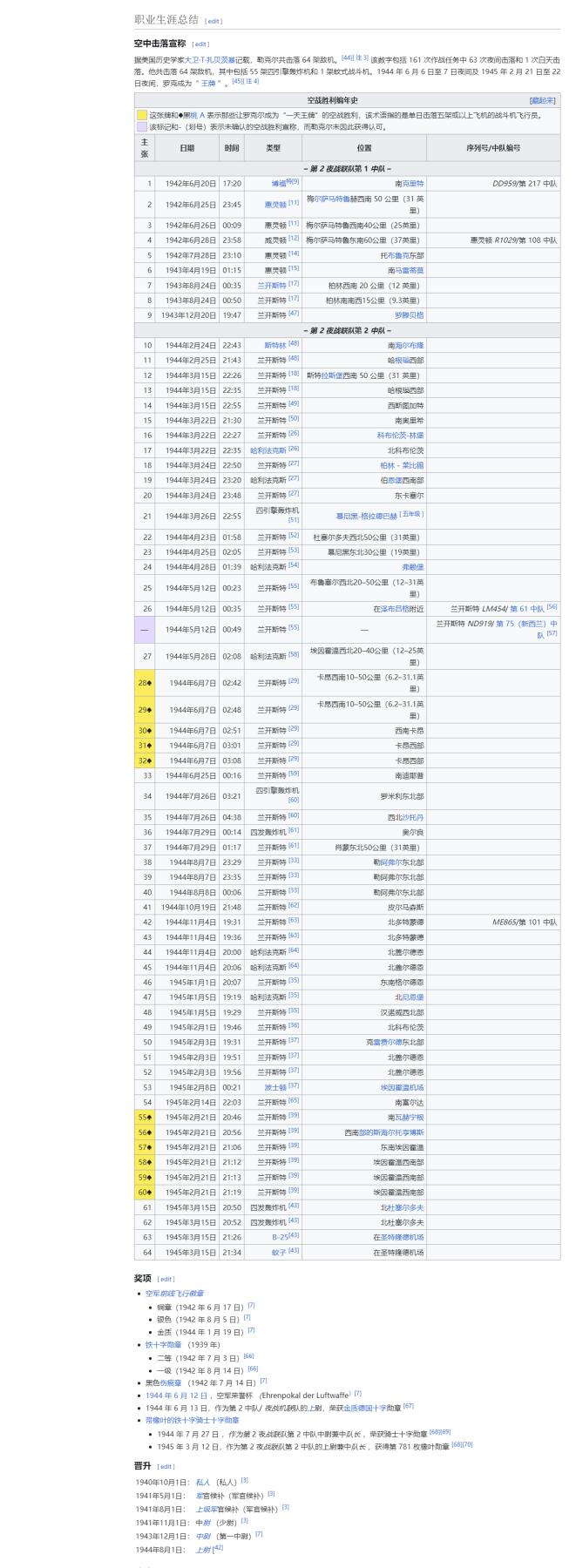Open 第 75（新西兰）中队 link
The image size is (576, 1568).
click(528, 629)
